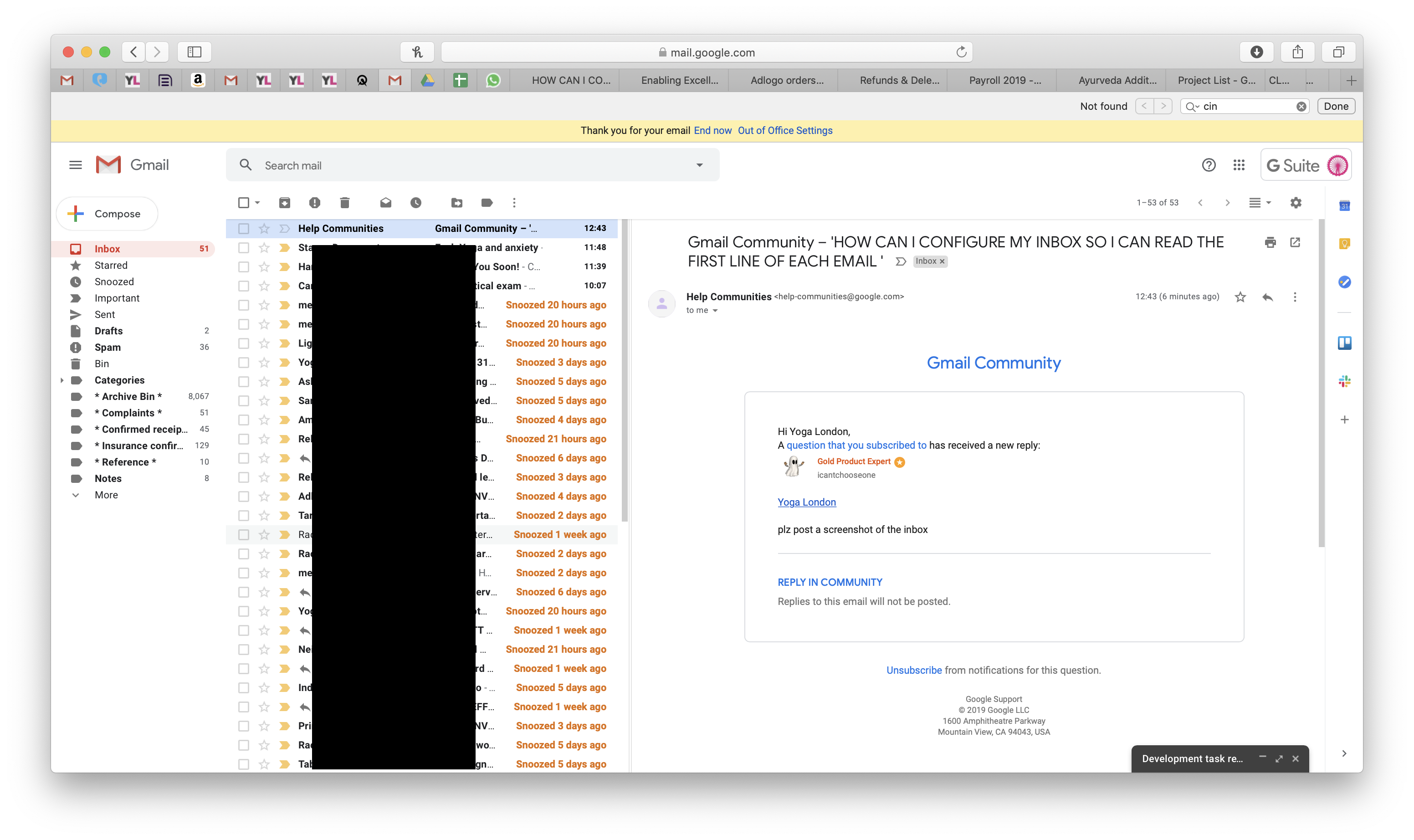Screen dimensions: 1414x840
Task: Delete the selected email
Action: pos(344,202)
